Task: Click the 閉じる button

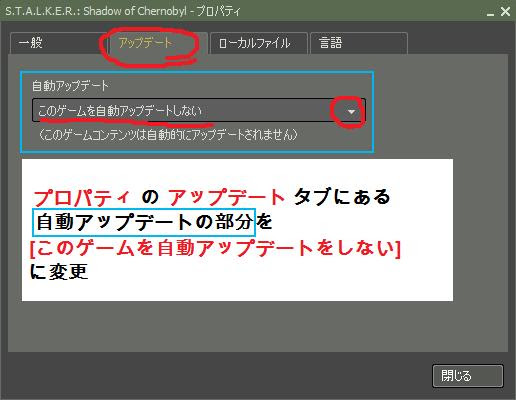Action: 468,376
